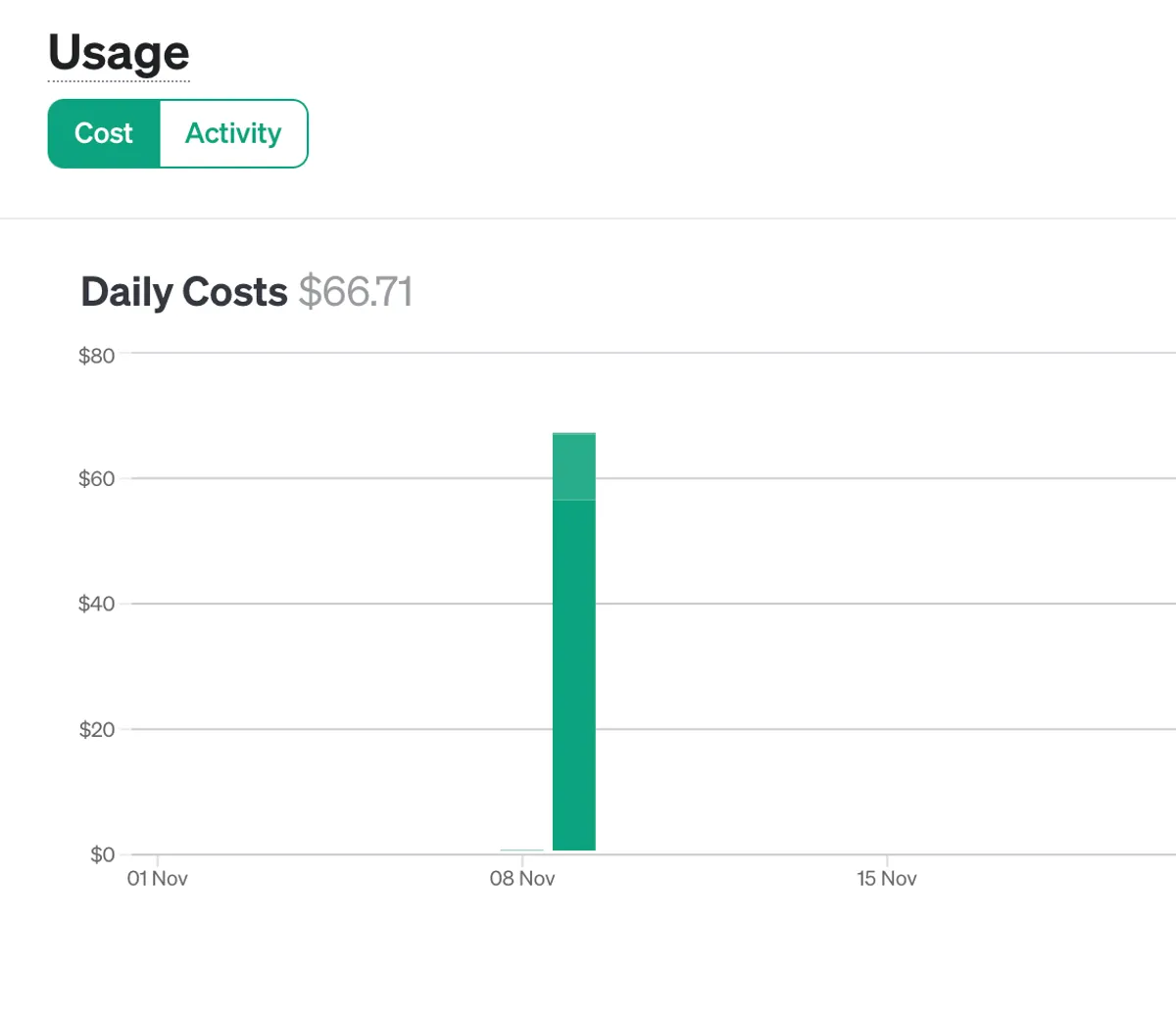Click the $66.71 total cost amount

coord(356,292)
